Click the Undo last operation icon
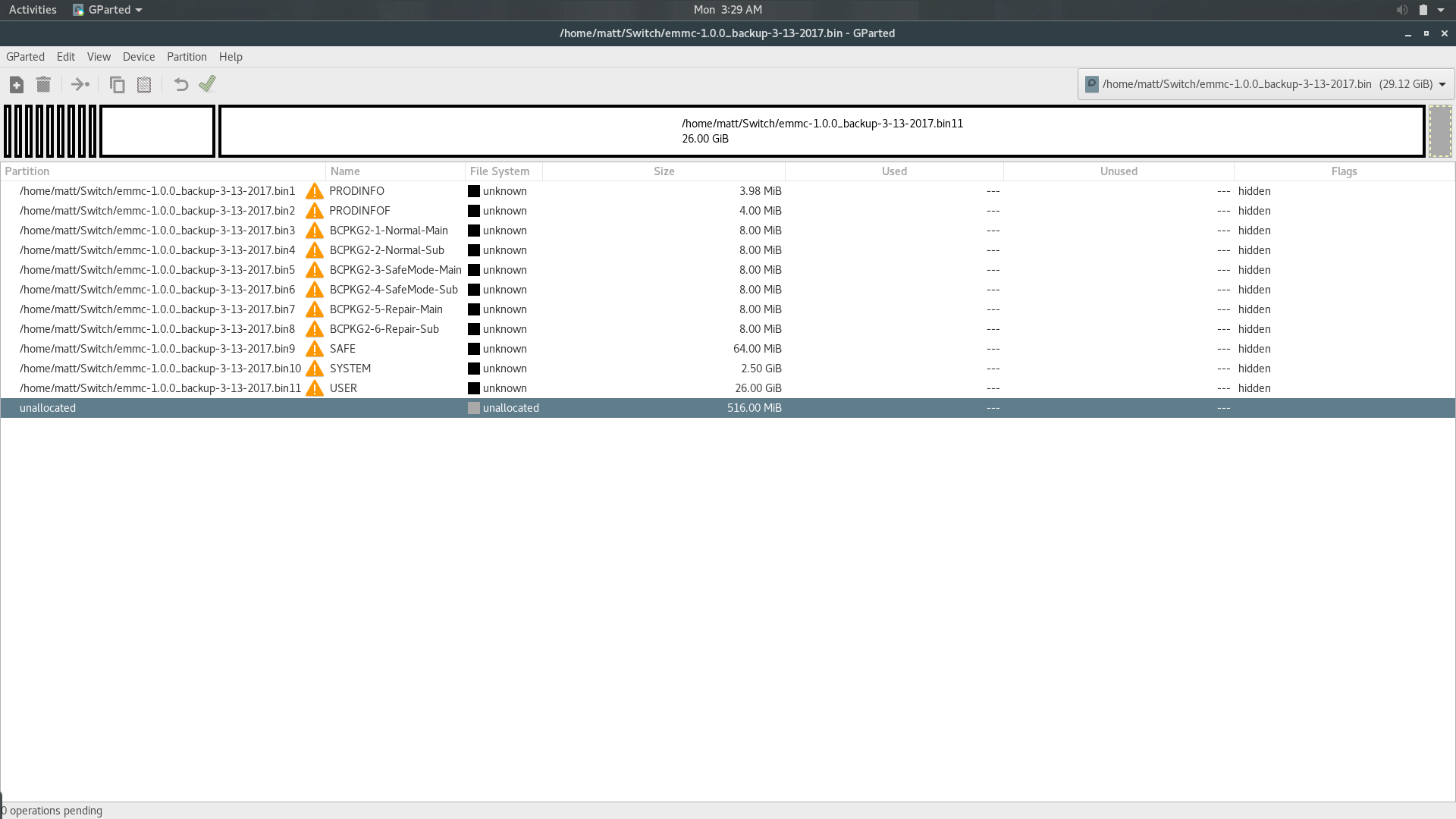The width and height of the screenshot is (1456, 819). [x=180, y=84]
